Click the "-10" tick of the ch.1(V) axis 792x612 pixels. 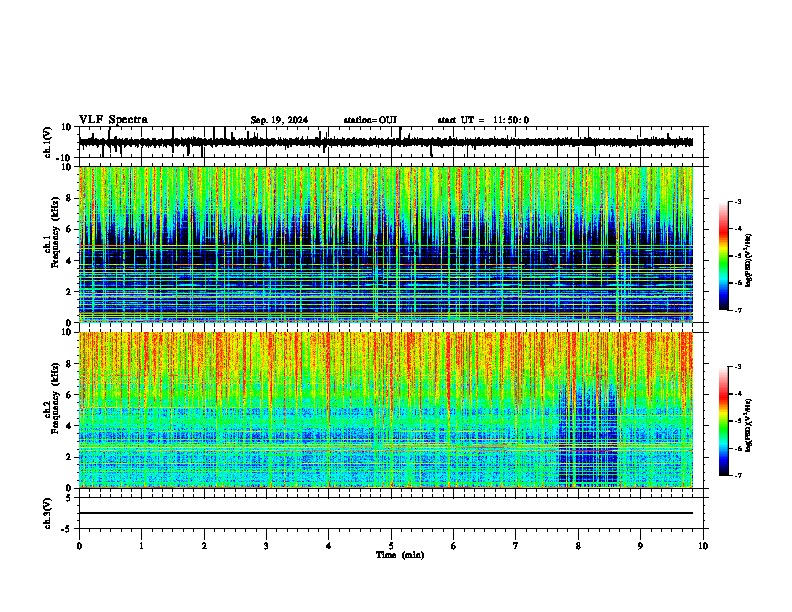coord(65,158)
